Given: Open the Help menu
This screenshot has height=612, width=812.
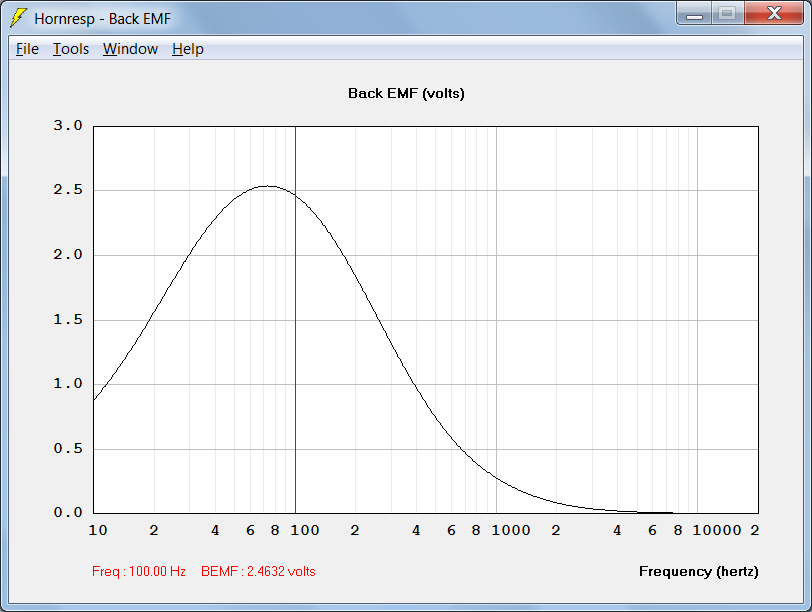Looking at the screenshot, I should tap(187, 49).
